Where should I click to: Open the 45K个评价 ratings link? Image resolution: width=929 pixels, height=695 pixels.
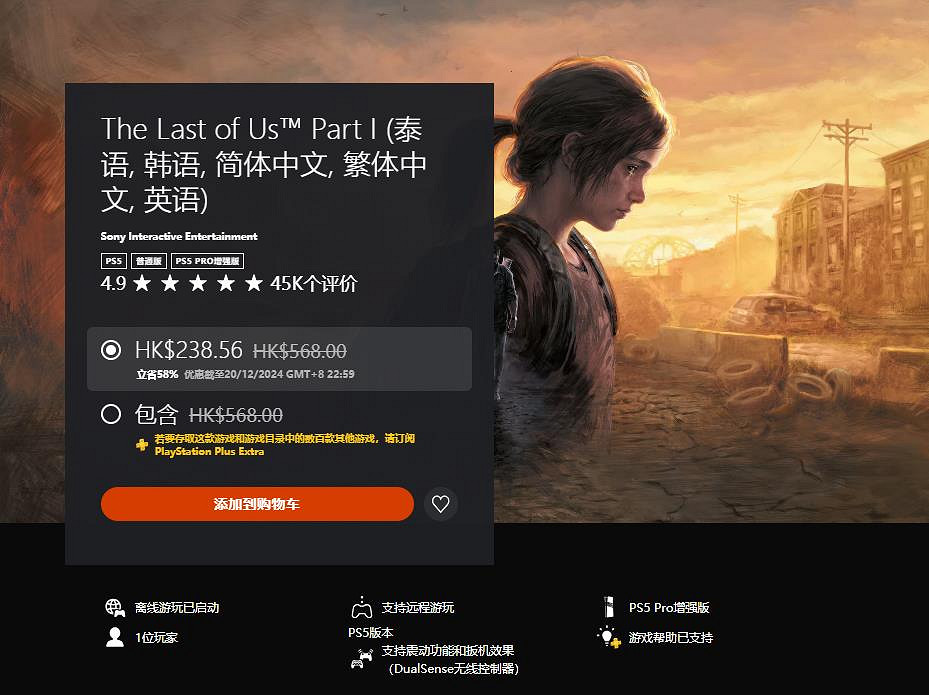coord(313,283)
